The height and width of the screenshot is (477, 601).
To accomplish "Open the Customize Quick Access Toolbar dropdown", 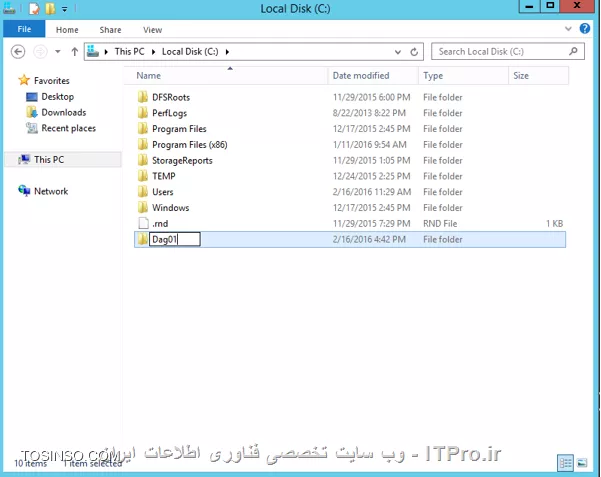I will pos(64,9).
